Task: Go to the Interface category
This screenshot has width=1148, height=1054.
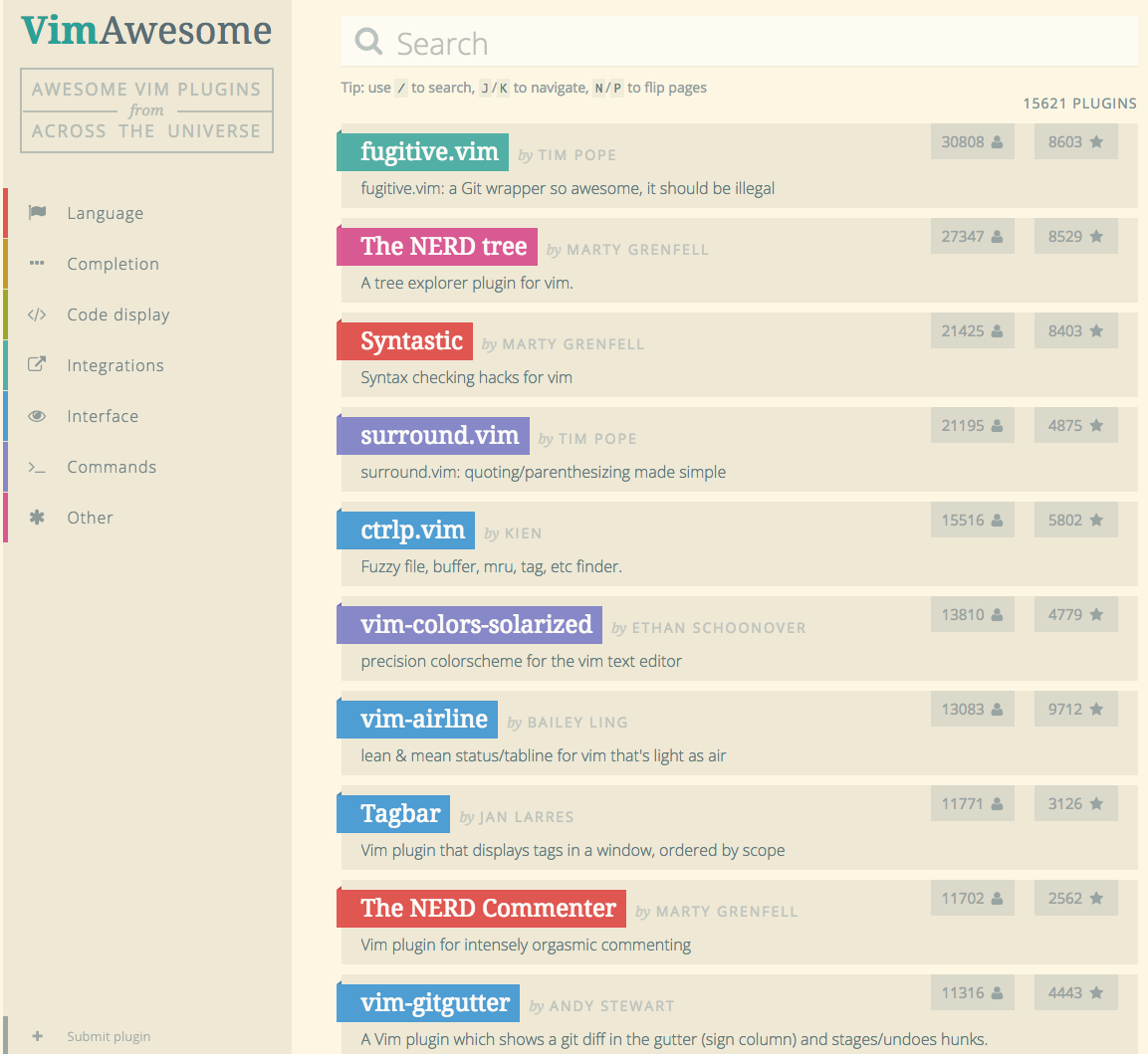Action: coord(103,416)
